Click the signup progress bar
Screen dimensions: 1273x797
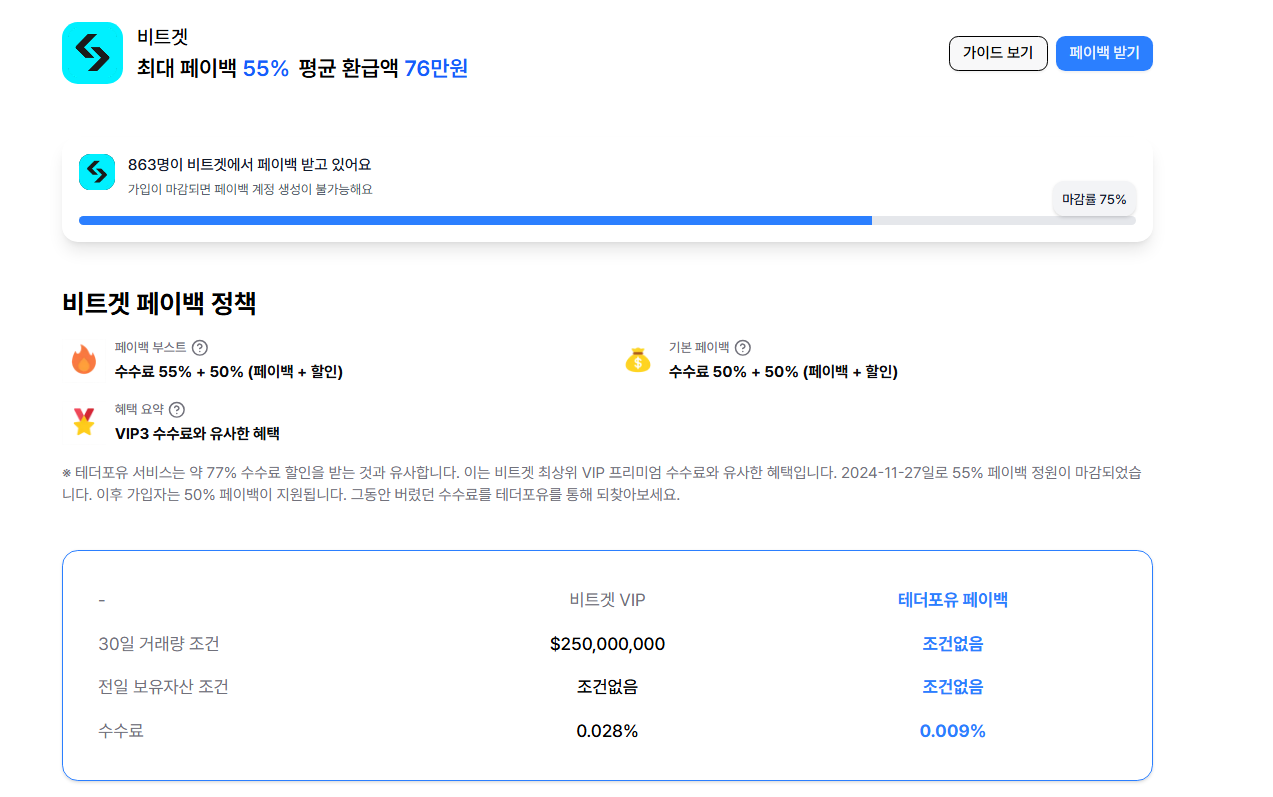(607, 220)
